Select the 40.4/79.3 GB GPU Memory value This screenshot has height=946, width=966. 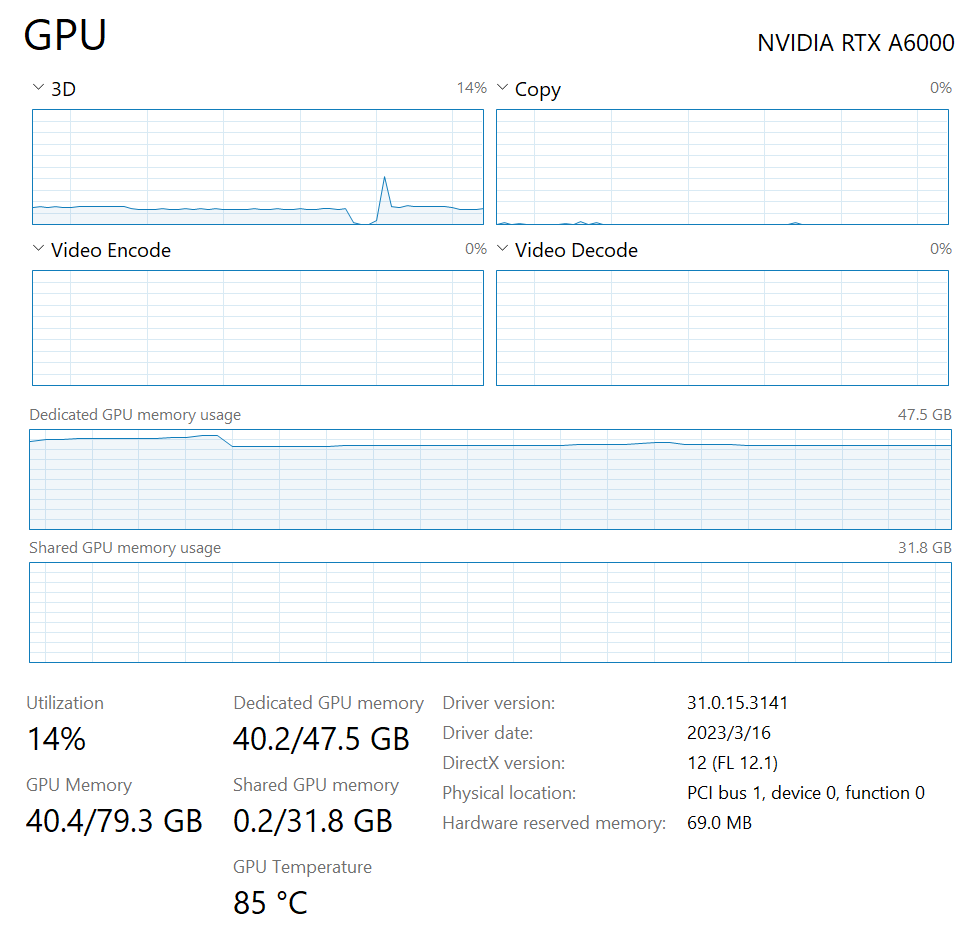(114, 821)
